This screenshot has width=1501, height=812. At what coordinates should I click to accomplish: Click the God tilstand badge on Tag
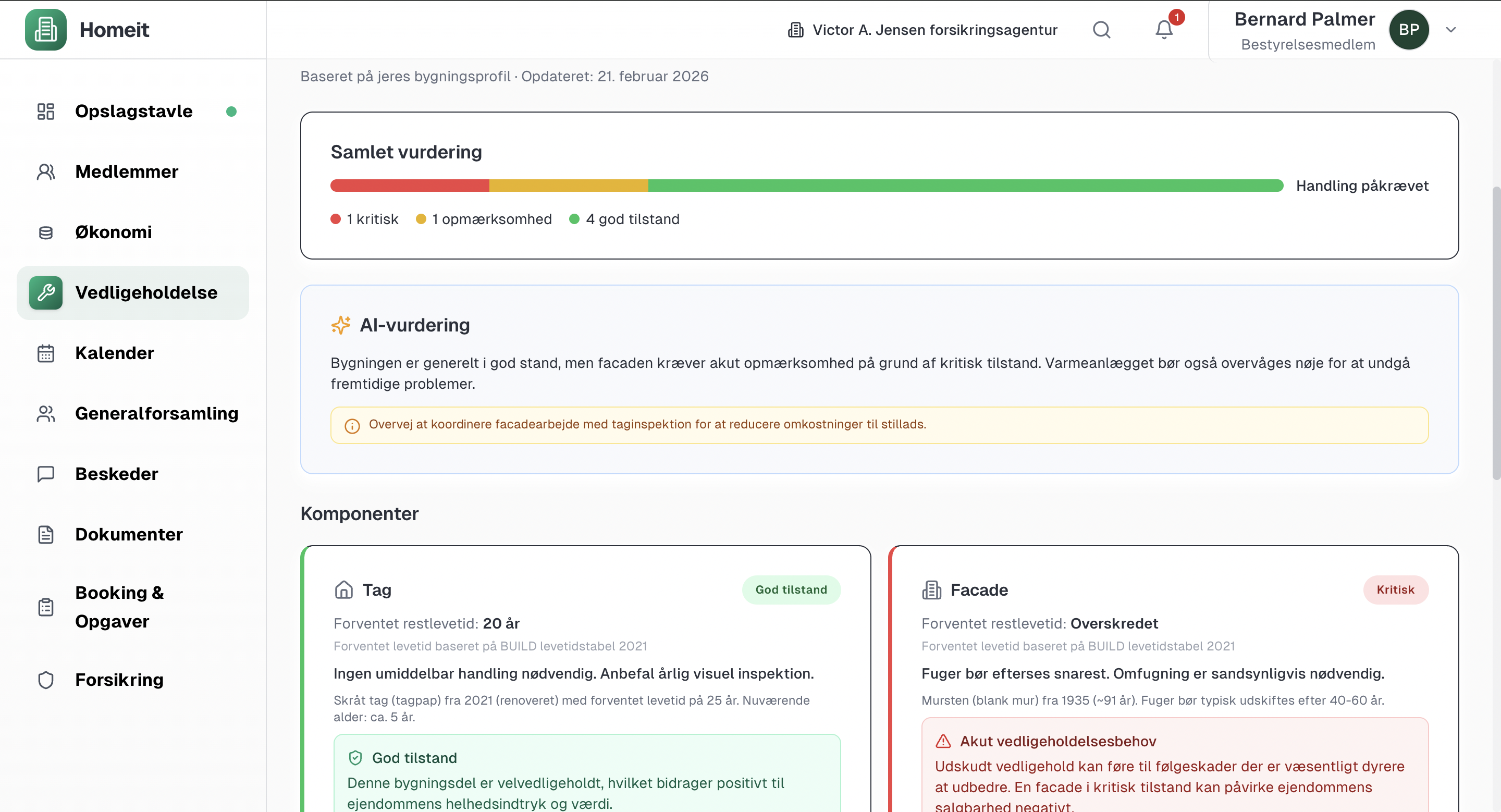click(x=791, y=589)
